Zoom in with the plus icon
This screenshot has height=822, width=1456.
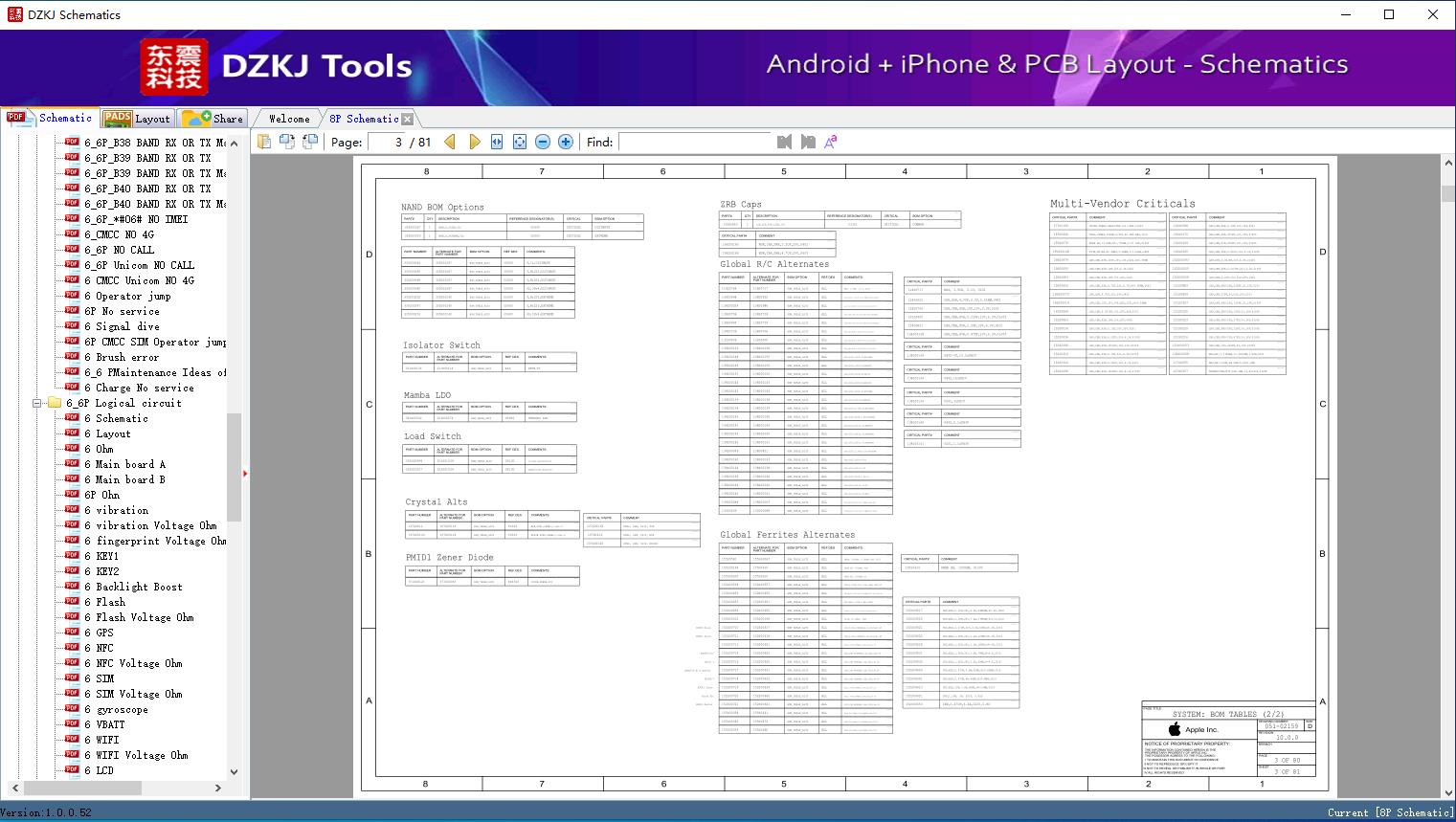coord(566,142)
